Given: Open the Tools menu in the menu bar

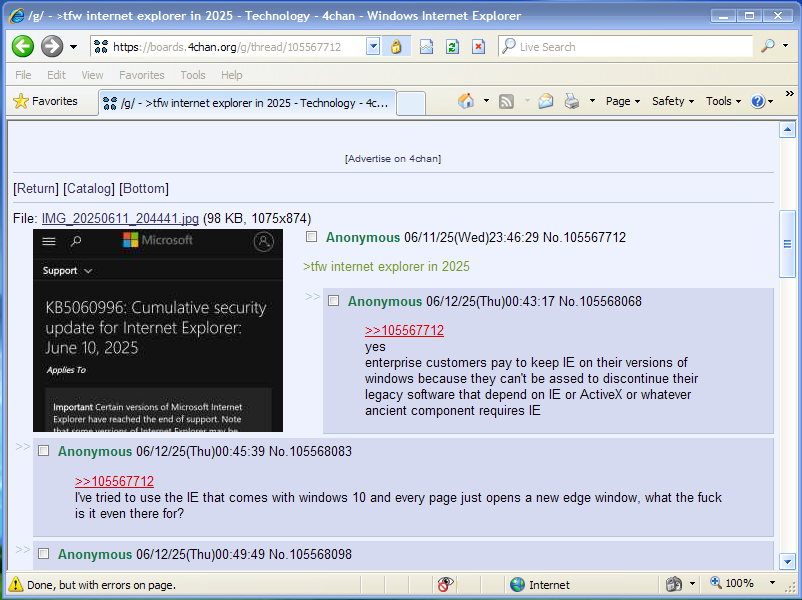Looking at the screenshot, I should [193, 75].
